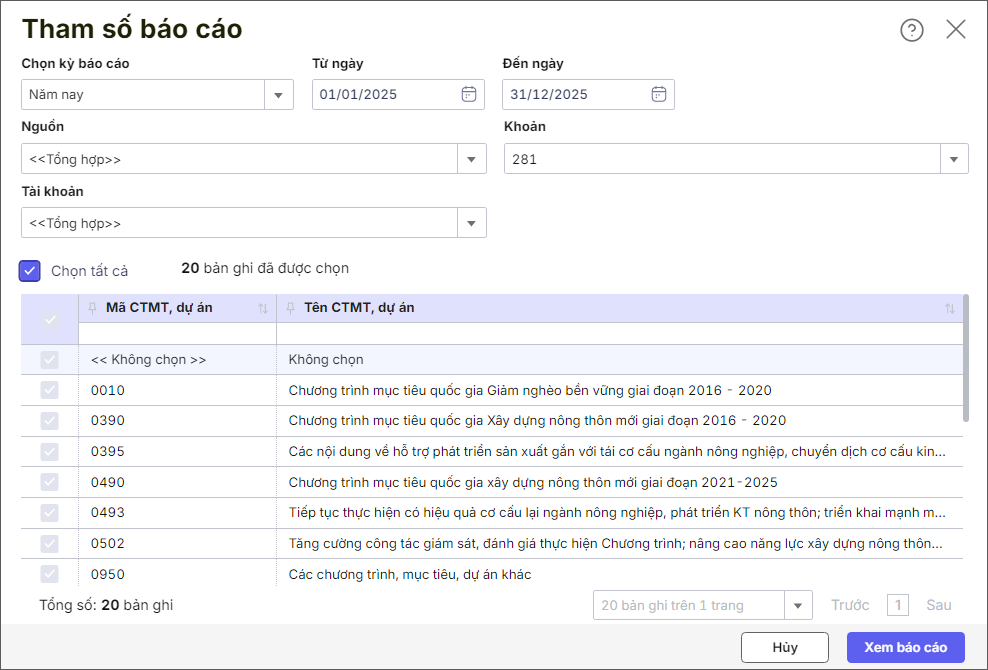Open the Tài khoản dropdown
This screenshot has height=670, width=988.
click(x=471, y=223)
